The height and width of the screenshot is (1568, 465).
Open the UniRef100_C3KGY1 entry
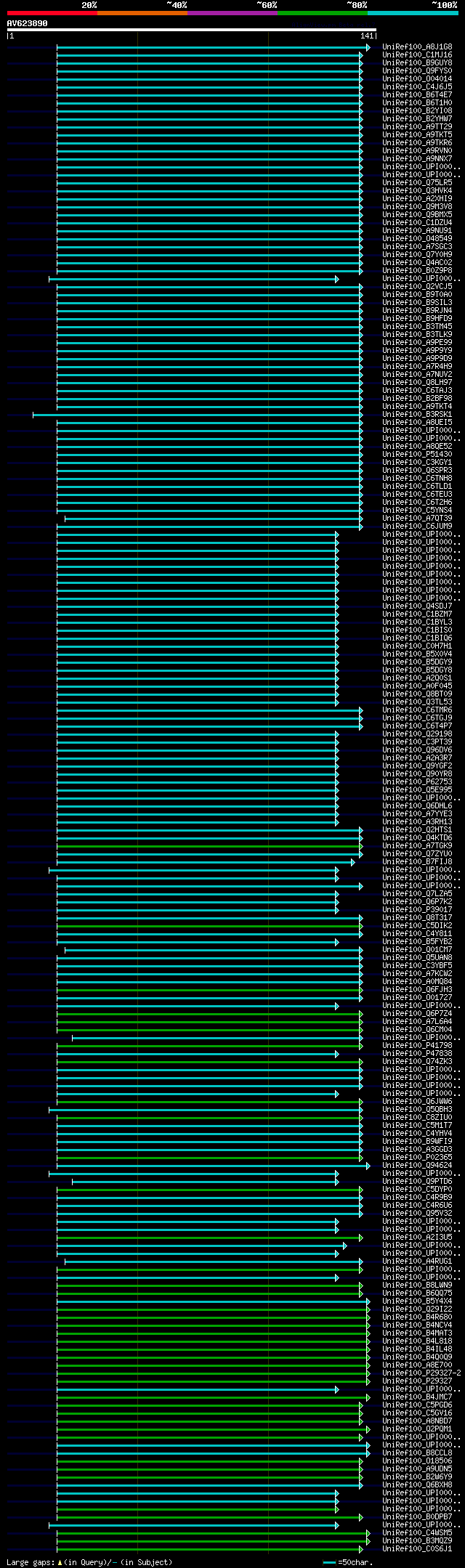pos(417,463)
